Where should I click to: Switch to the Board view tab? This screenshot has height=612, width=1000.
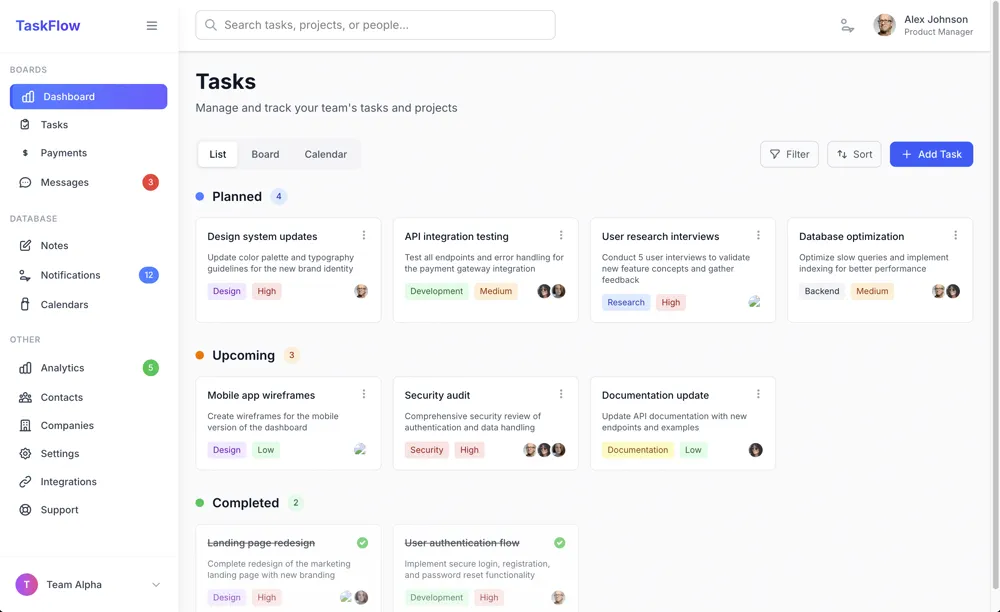[265, 154]
